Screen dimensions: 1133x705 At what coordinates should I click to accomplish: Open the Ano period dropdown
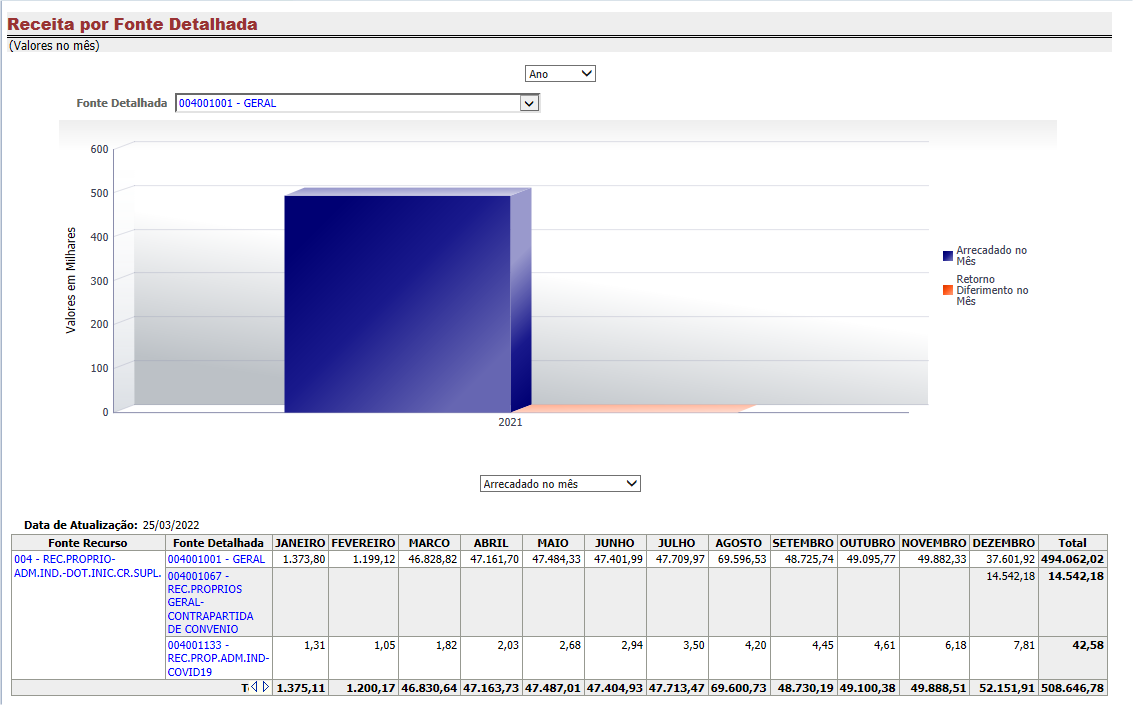560,74
